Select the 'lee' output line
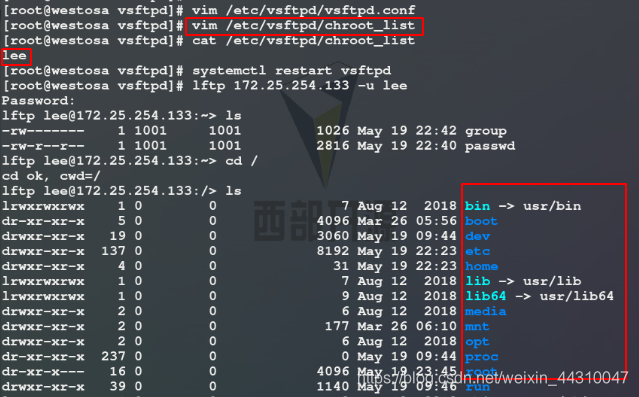This screenshot has width=639, height=397. tap(14, 55)
